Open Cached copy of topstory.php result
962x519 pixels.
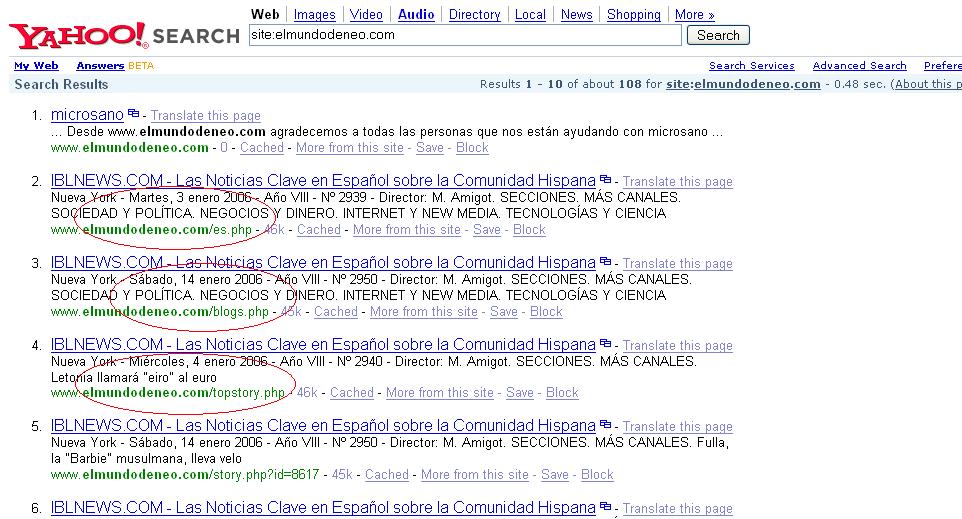coord(352,393)
